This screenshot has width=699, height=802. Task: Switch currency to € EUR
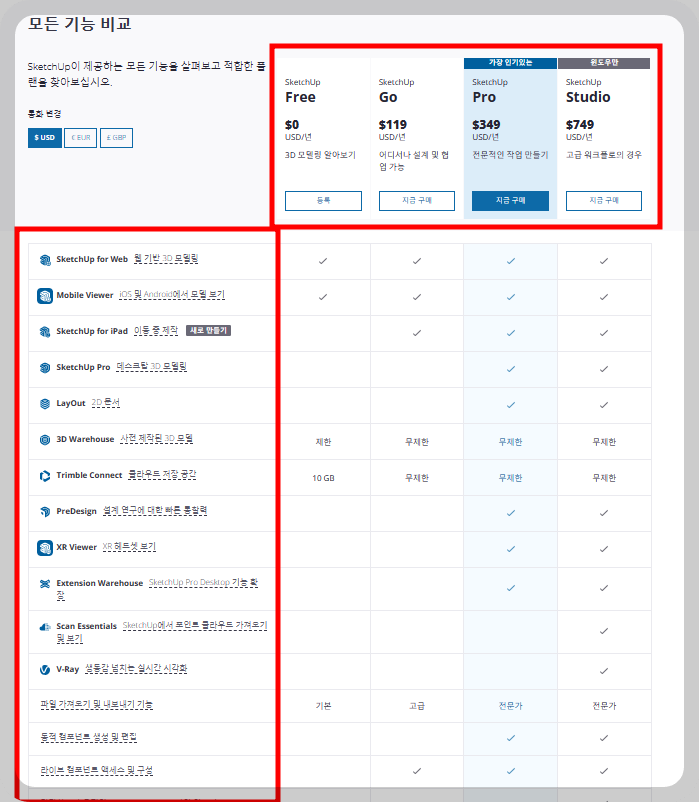80,138
